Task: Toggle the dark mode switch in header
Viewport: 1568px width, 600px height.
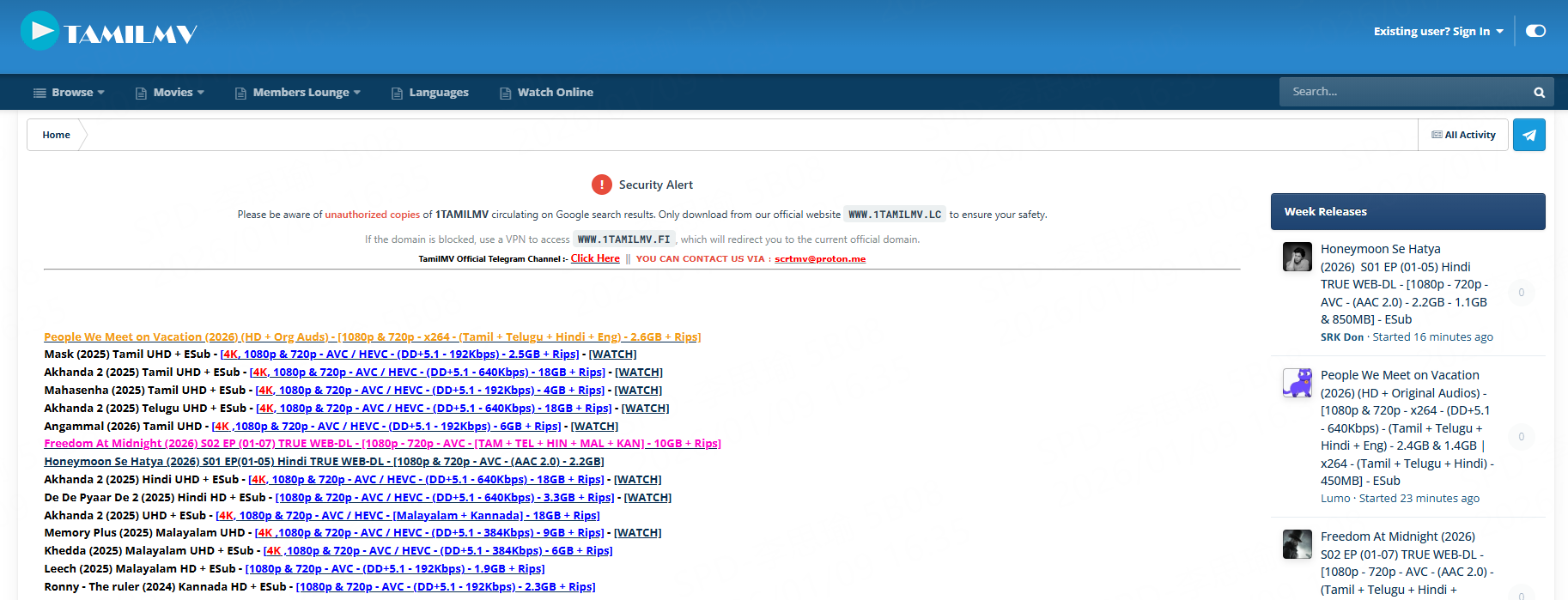Action: click(1535, 31)
